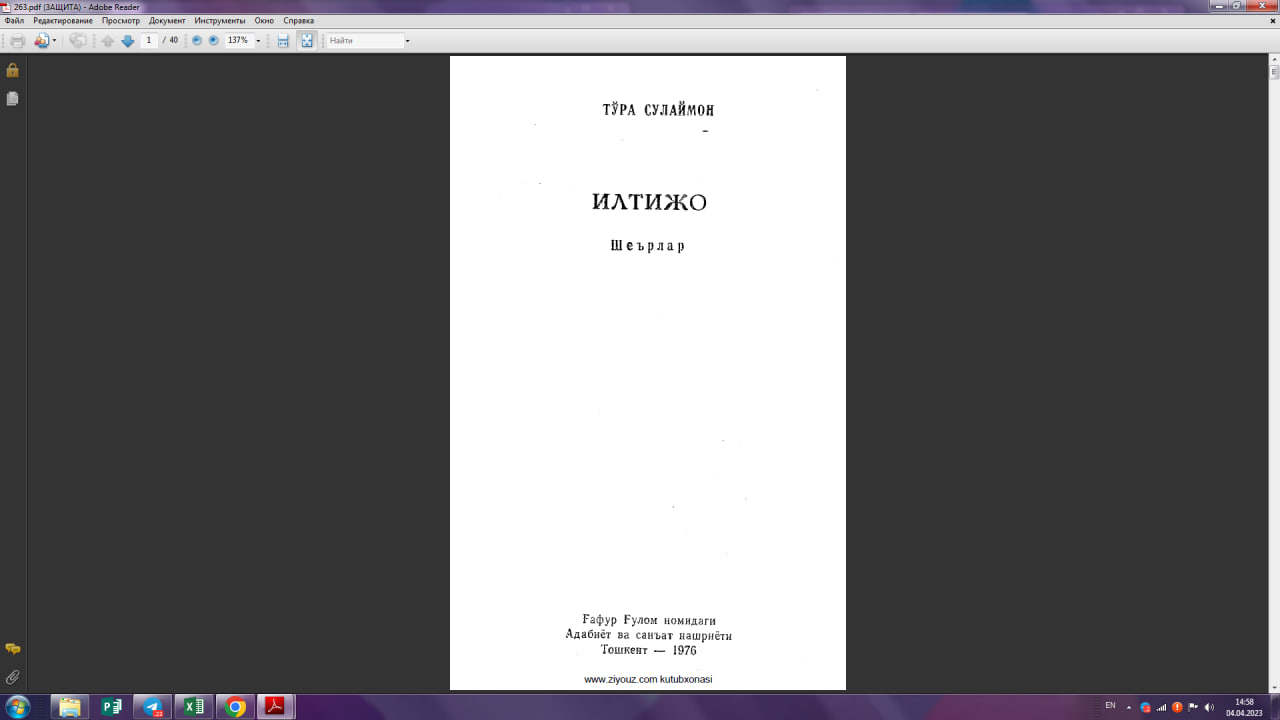Screen dimensions: 1280x720
Task: Click the page number input field
Action: [149, 41]
